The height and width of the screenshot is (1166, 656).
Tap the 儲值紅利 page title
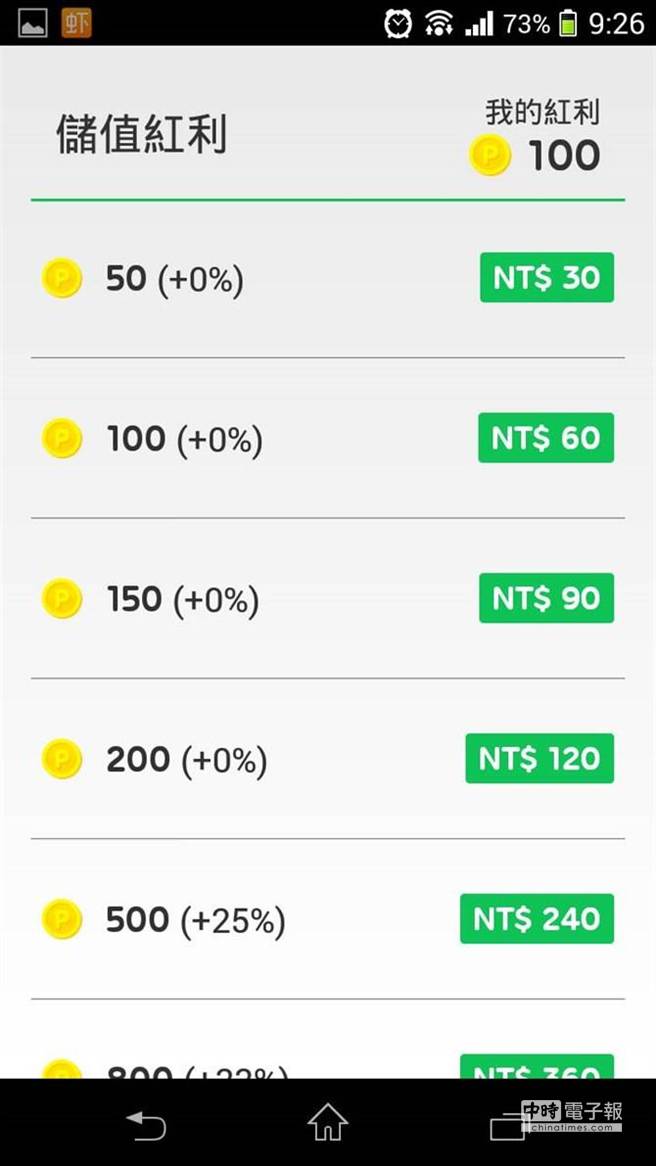(141, 135)
